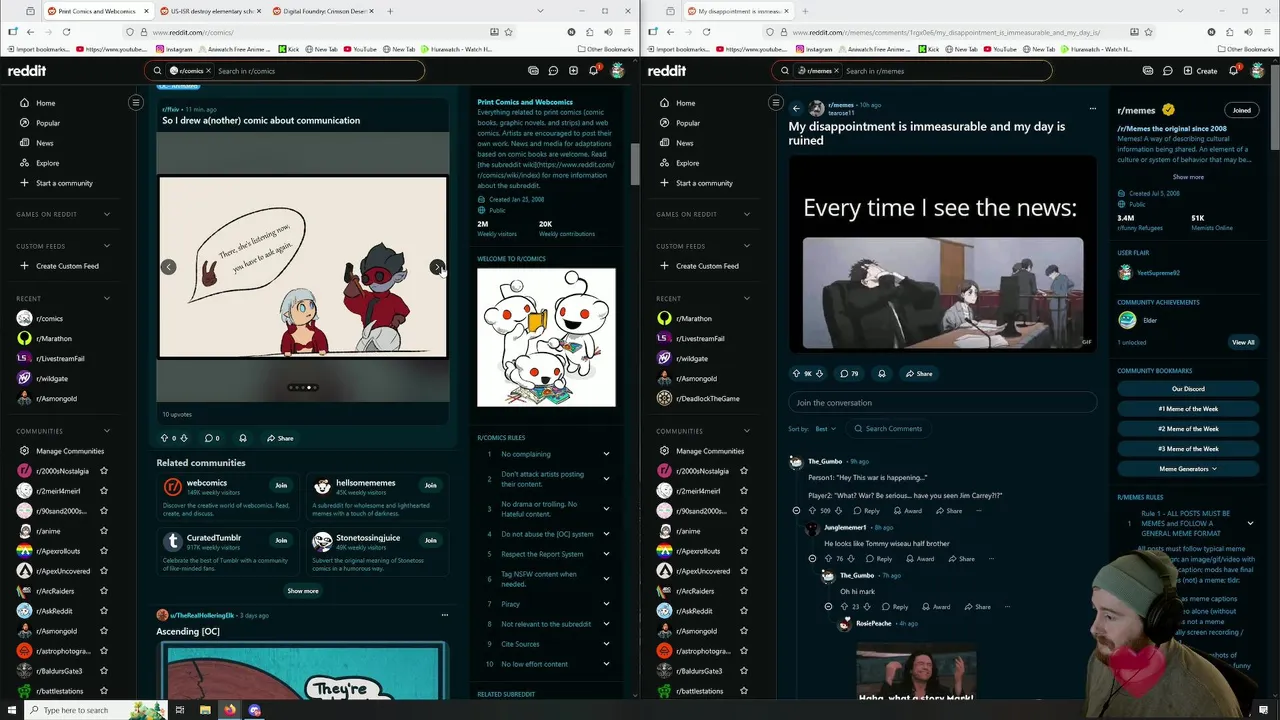
Task: Click Show more in r/memes description
Action: (x=1188, y=177)
